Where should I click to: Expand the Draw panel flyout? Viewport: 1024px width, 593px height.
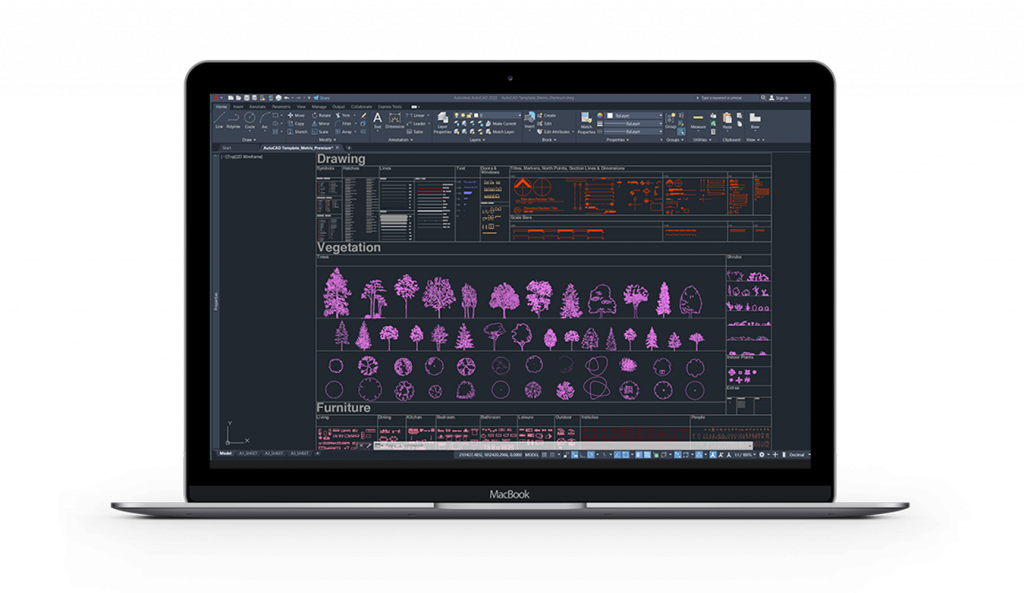coord(248,140)
